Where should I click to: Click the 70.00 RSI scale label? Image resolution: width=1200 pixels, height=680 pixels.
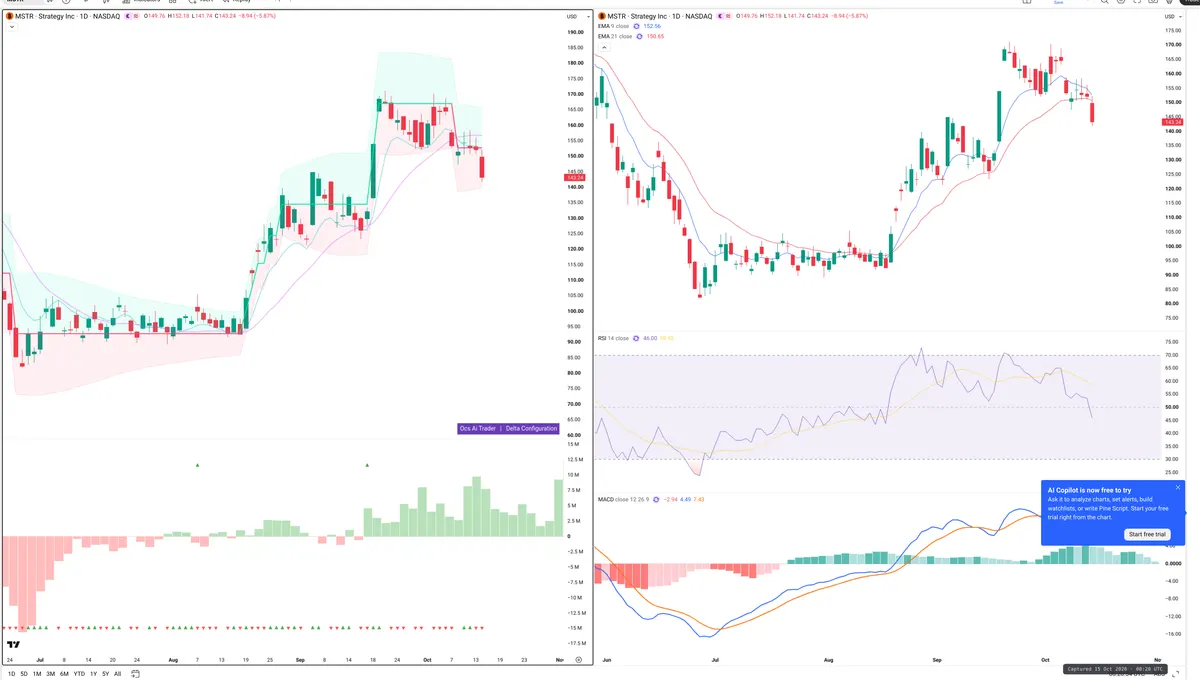[x=1172, y=355]
